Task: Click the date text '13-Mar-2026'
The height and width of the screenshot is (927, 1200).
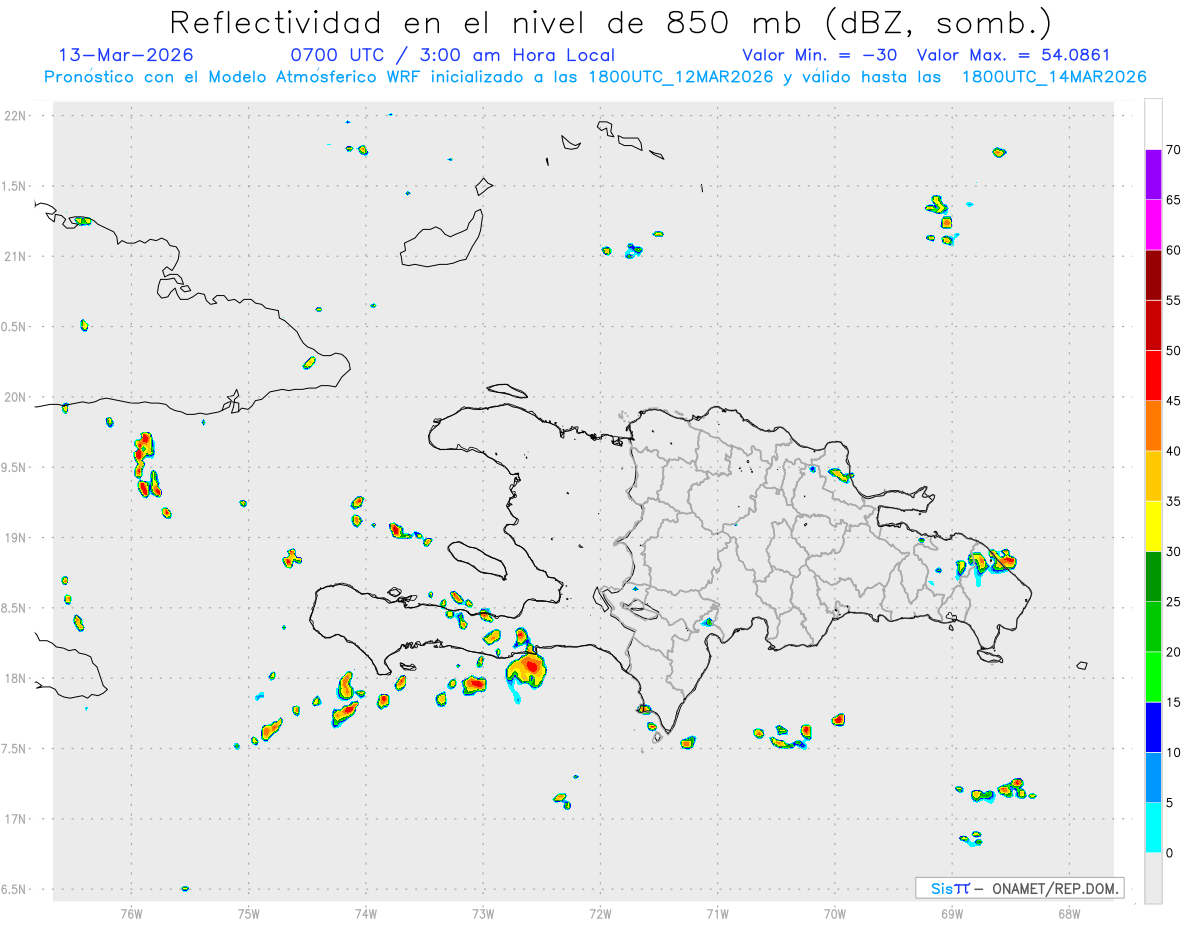Action: (127, 55)
